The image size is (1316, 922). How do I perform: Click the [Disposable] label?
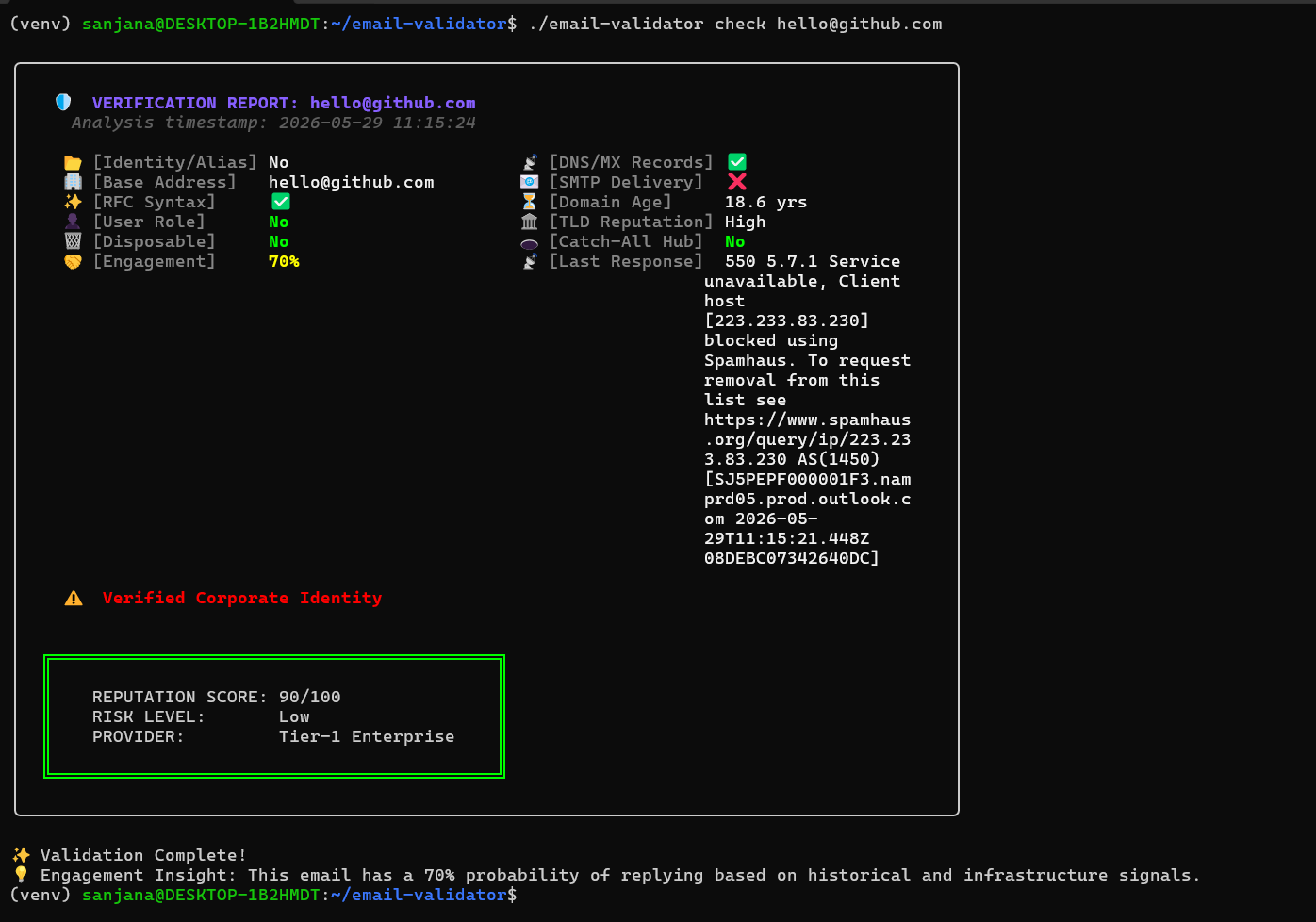(154, 241)
